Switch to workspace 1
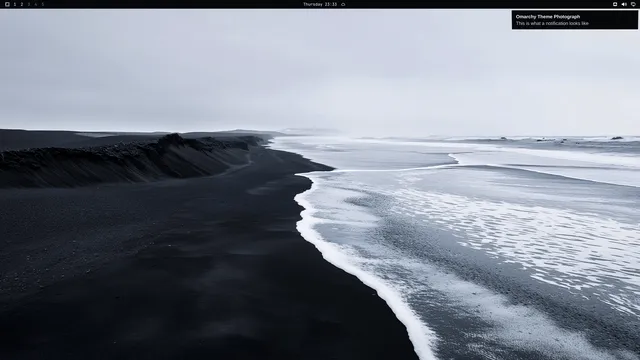This screenshot has width=640, height=360. 15,4
